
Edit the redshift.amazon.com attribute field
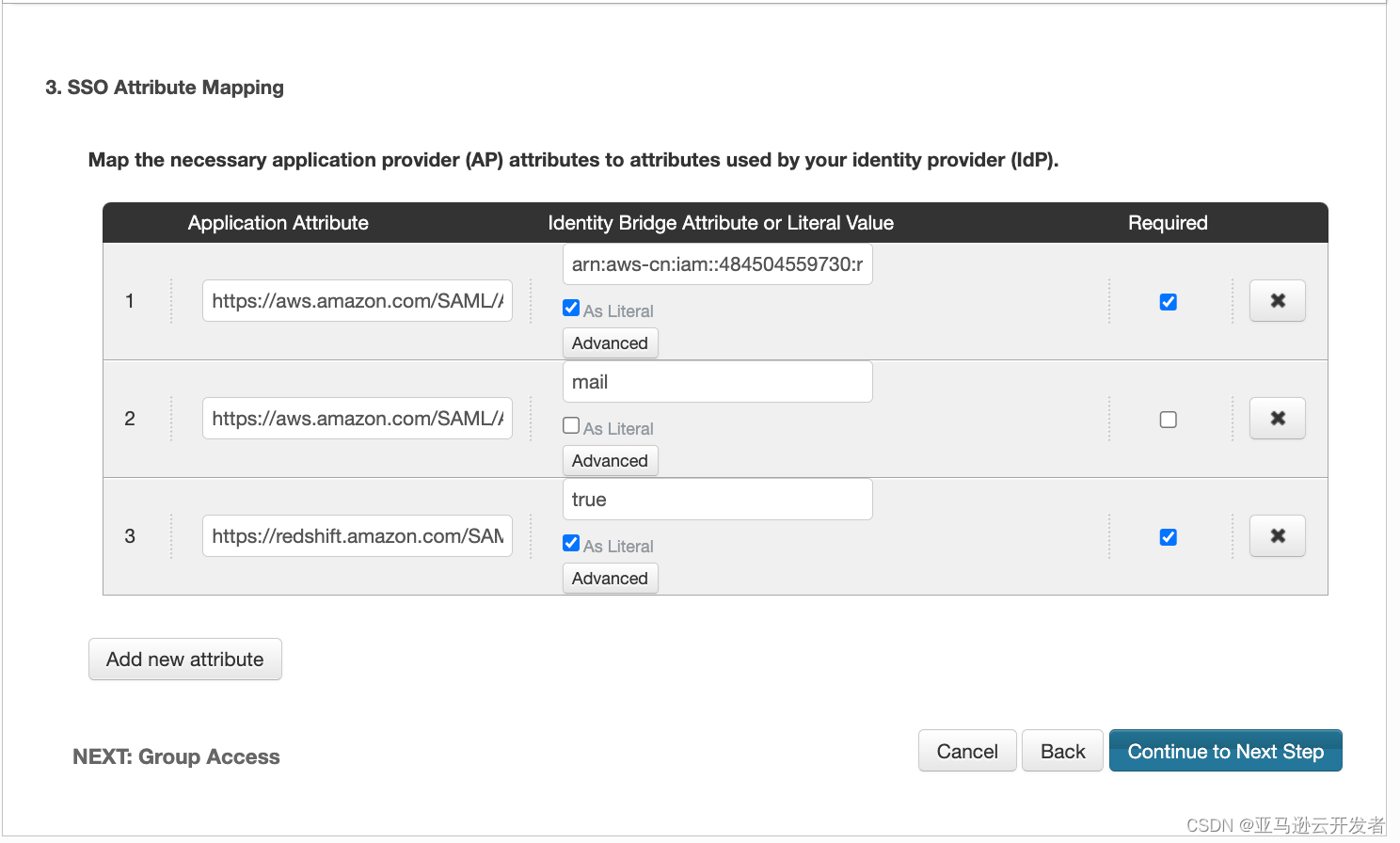[x=358, y=536]
